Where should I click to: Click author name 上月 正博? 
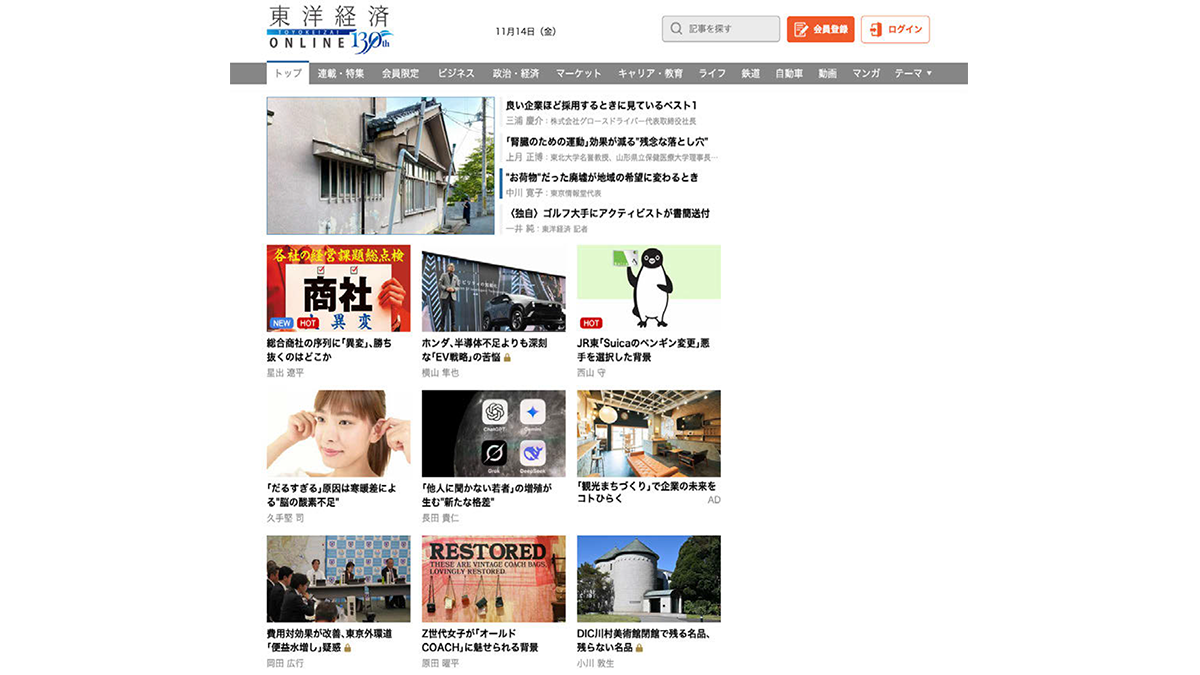tap(524, 157)
